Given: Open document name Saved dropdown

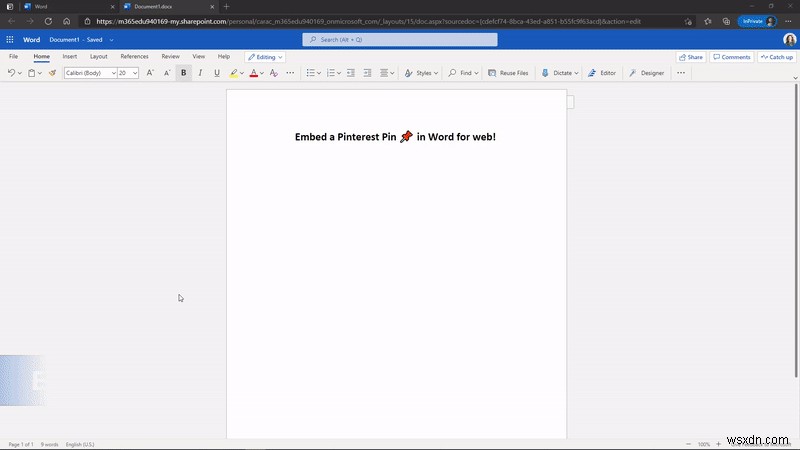Looking at the screenshot, I should pos(111,40).
